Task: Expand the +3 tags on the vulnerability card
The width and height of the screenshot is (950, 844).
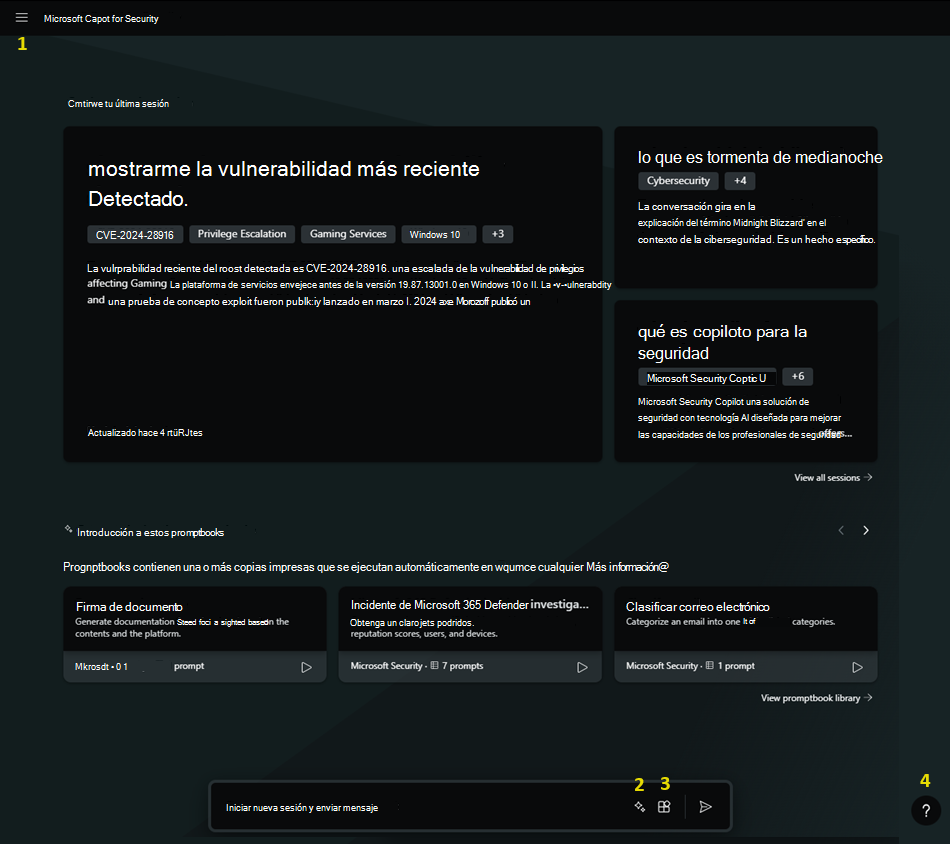Action: coord(497,233)
